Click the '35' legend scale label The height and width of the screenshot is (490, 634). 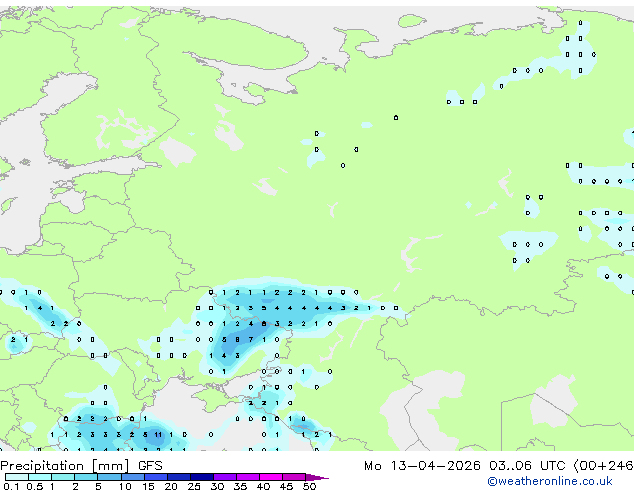coord(240,486)
